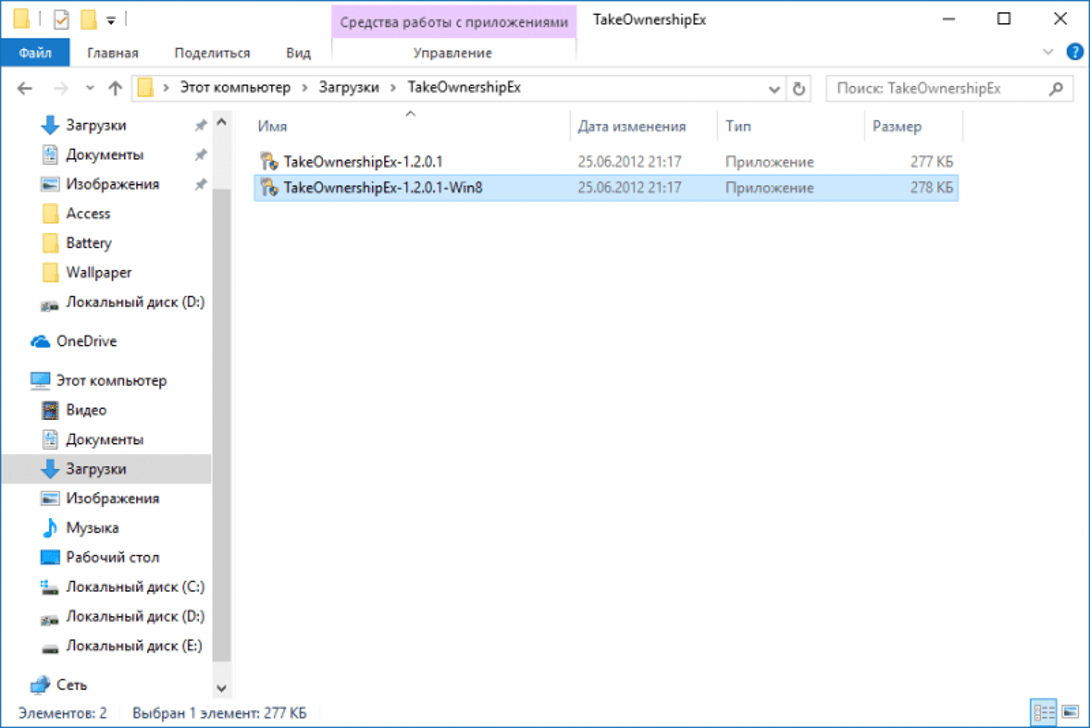Viewport: 1090px width, 728px height.
Task: Sort files by Дата изменения column
Action: [632, 126]
